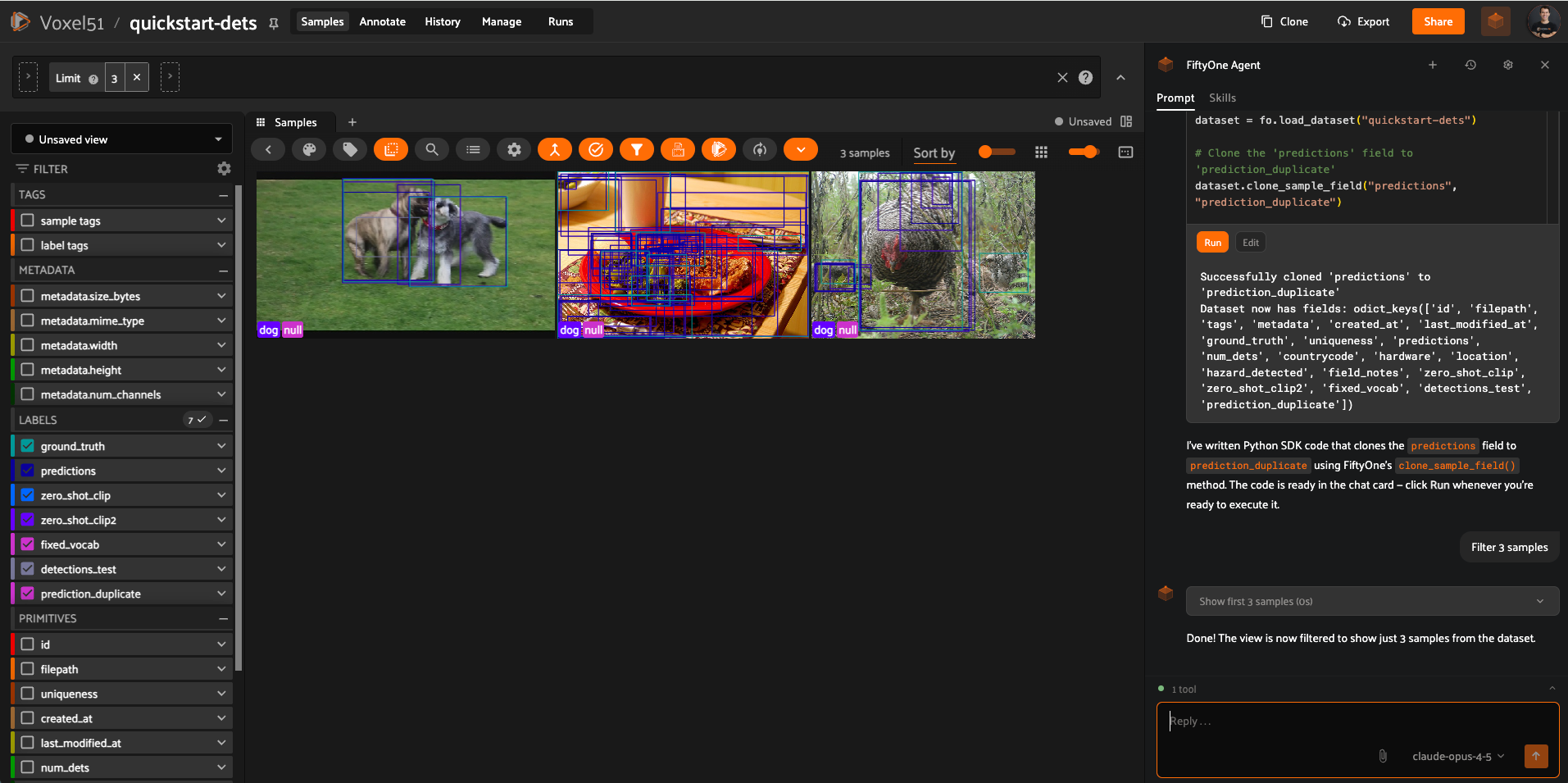Viewport: 1568px width, 783px height.
Task: Click the slider next to Sort by
Action: click(x=997, y=152)
